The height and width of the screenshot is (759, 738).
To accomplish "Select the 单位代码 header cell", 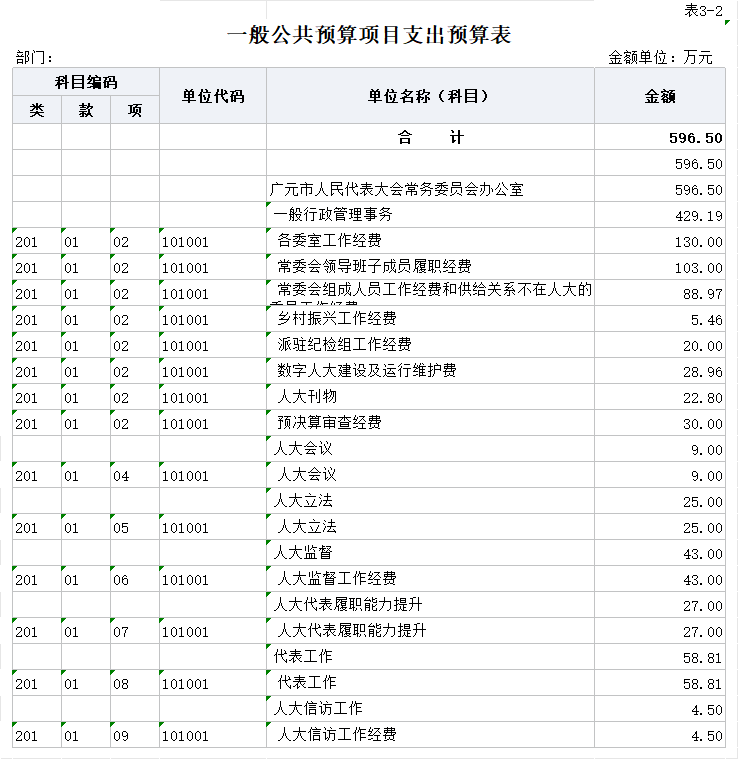I will click(x=212, y=96).
